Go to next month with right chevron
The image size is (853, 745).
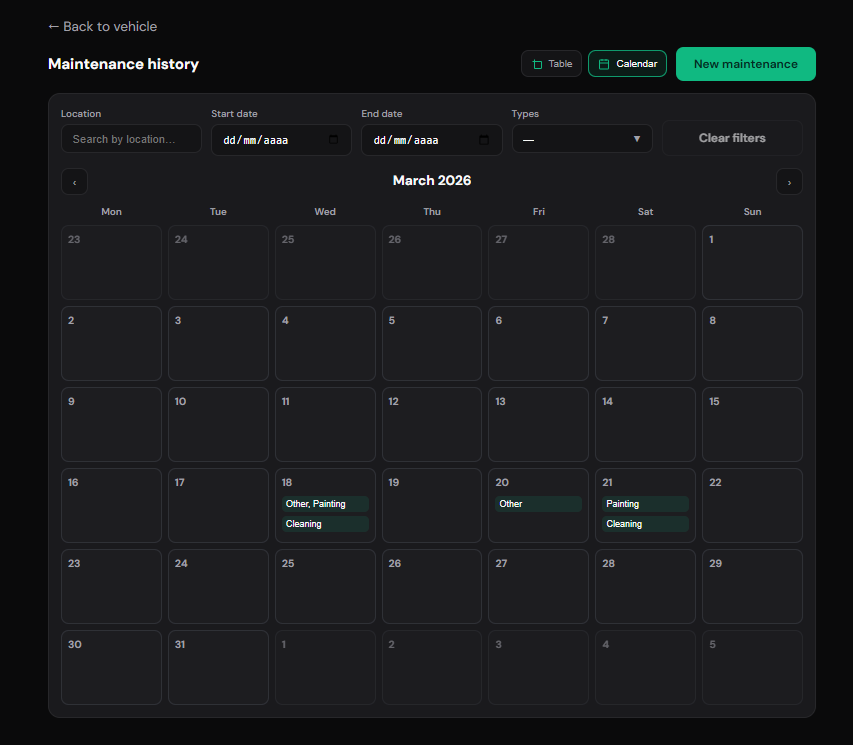(x=789, y=182)
